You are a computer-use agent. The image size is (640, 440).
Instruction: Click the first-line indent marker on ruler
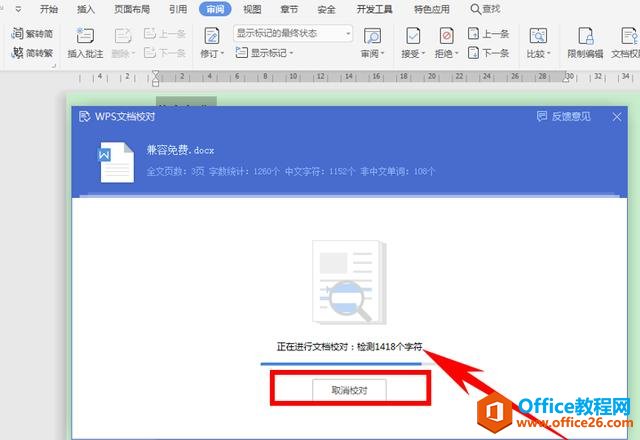(156, 74)
